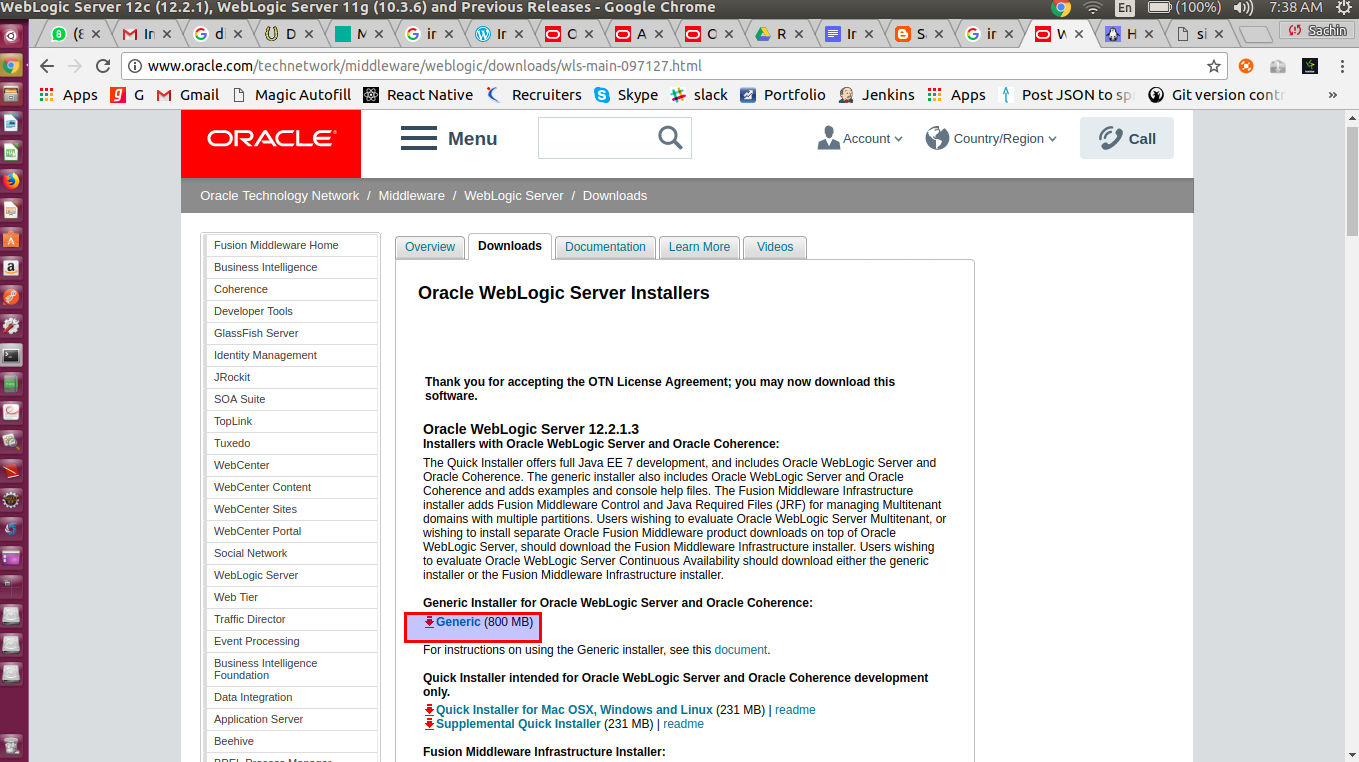This screenshot has height=762, width=1359.
Task: Show hidden bookmarks with the chevron
Action: coord(1333,95)
